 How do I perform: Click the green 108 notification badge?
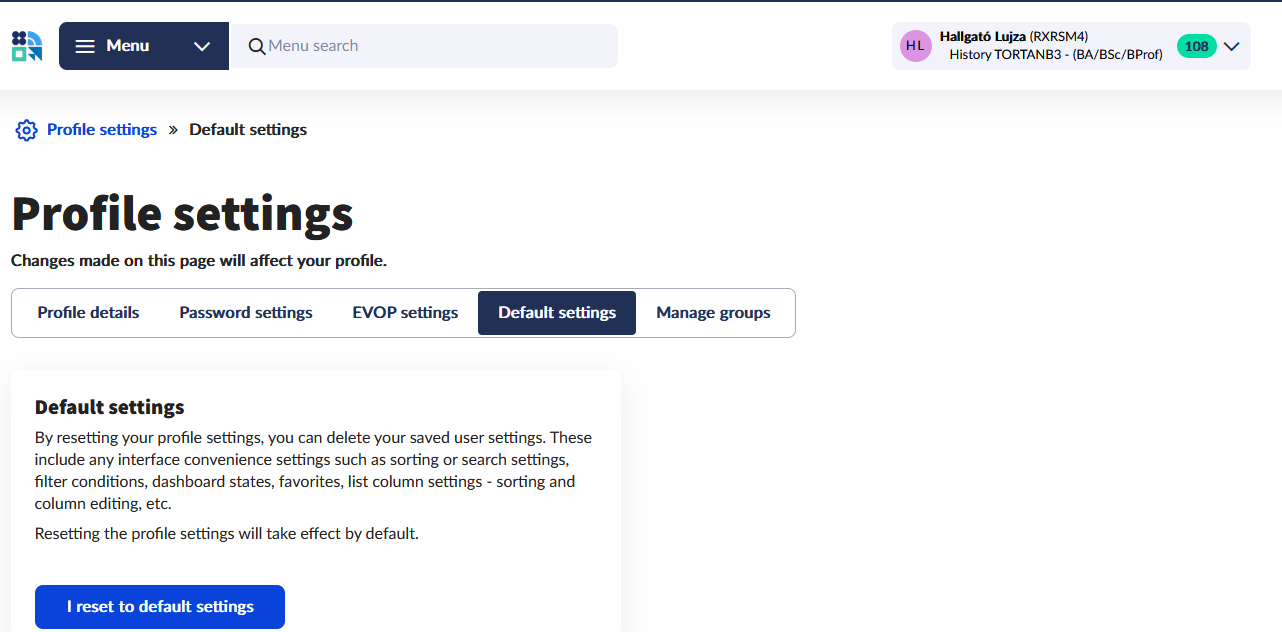(1196, 46)
